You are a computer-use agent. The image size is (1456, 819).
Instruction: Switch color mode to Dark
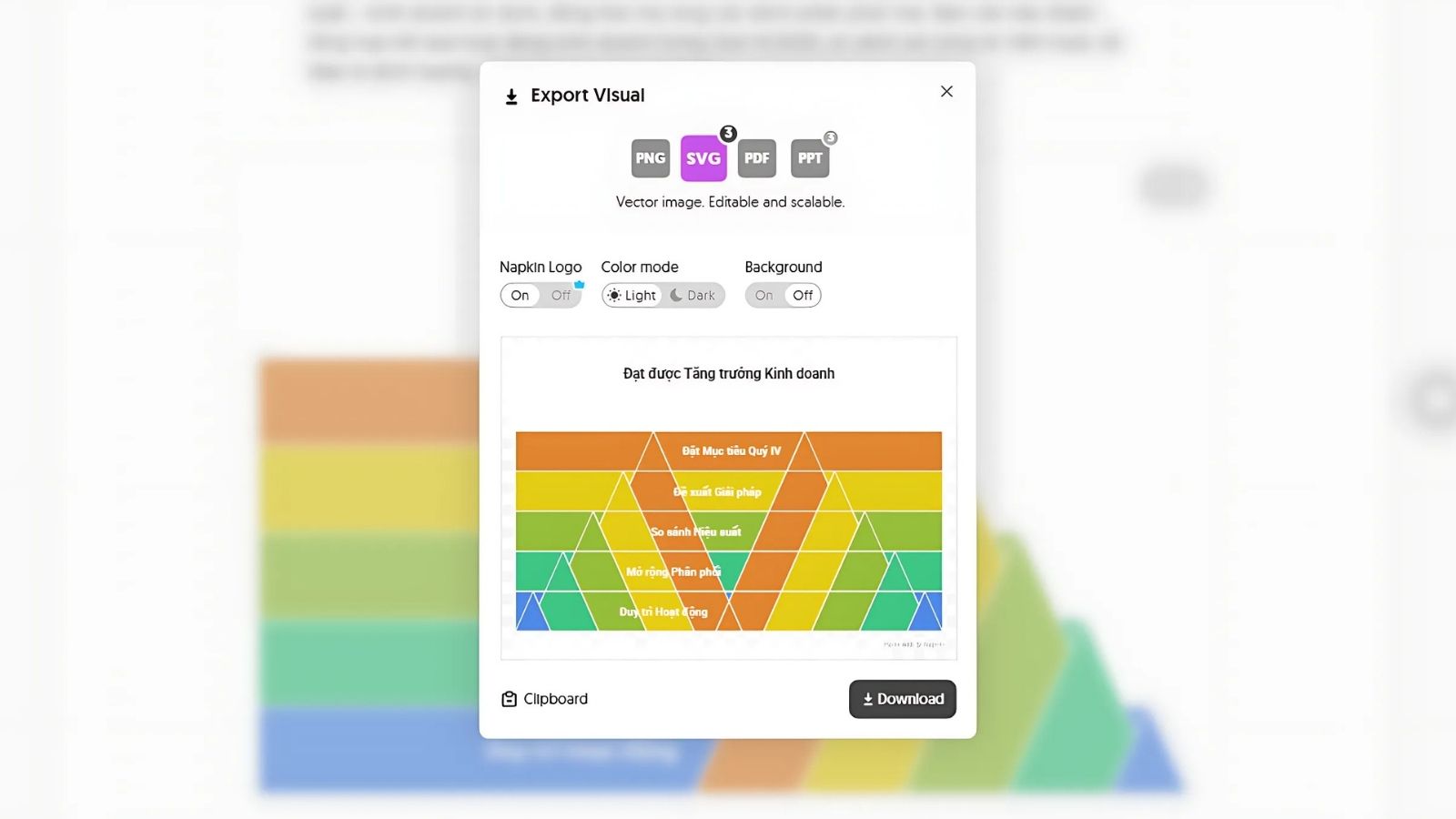(x=693, y=296)
